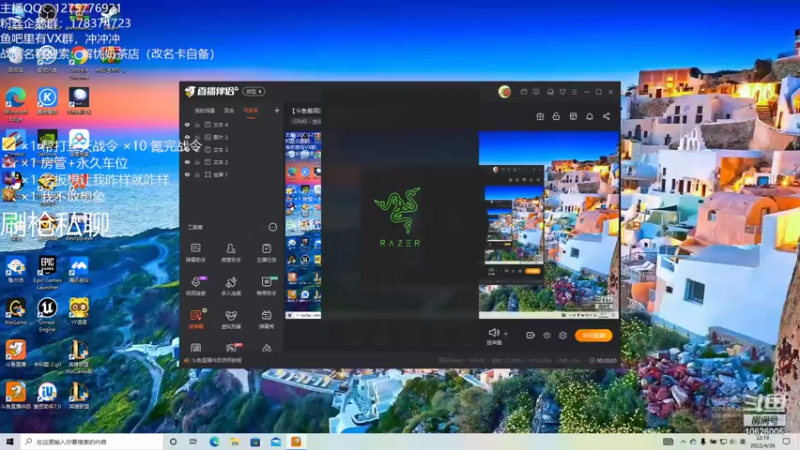
Task: Click the Windows Start button
Action: coord(9,442)
